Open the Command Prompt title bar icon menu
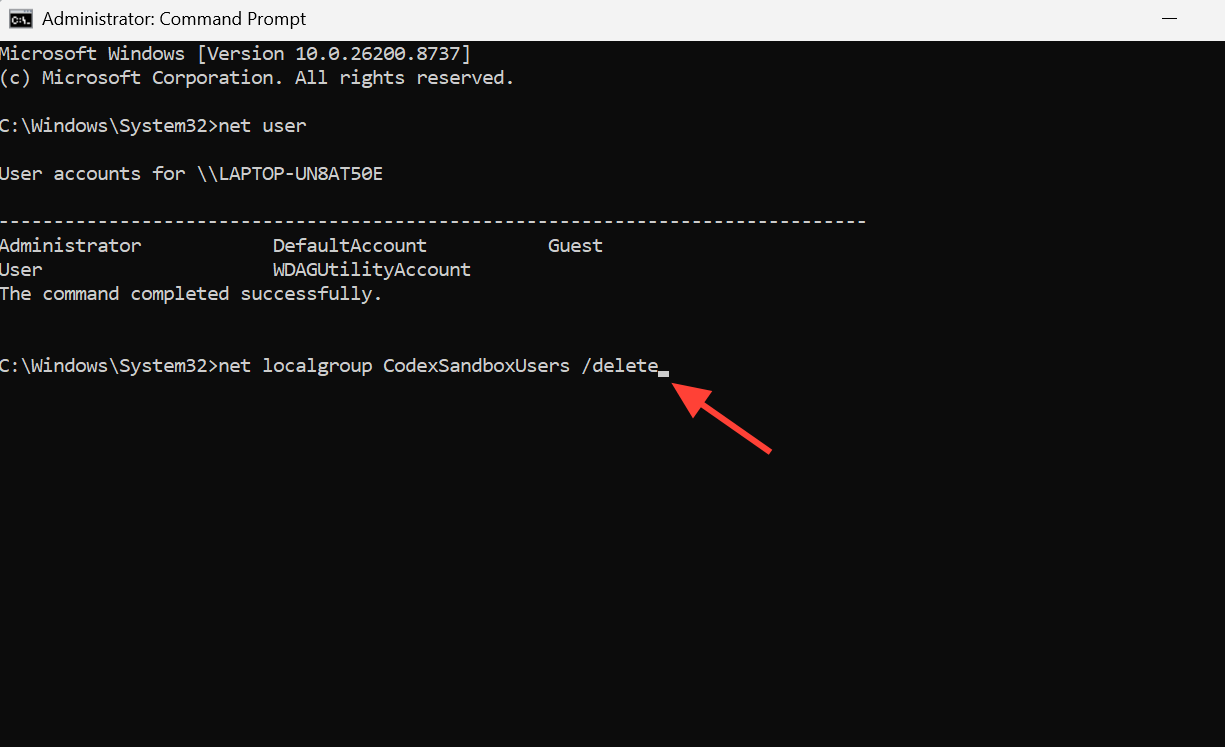 tap(20, 19)
